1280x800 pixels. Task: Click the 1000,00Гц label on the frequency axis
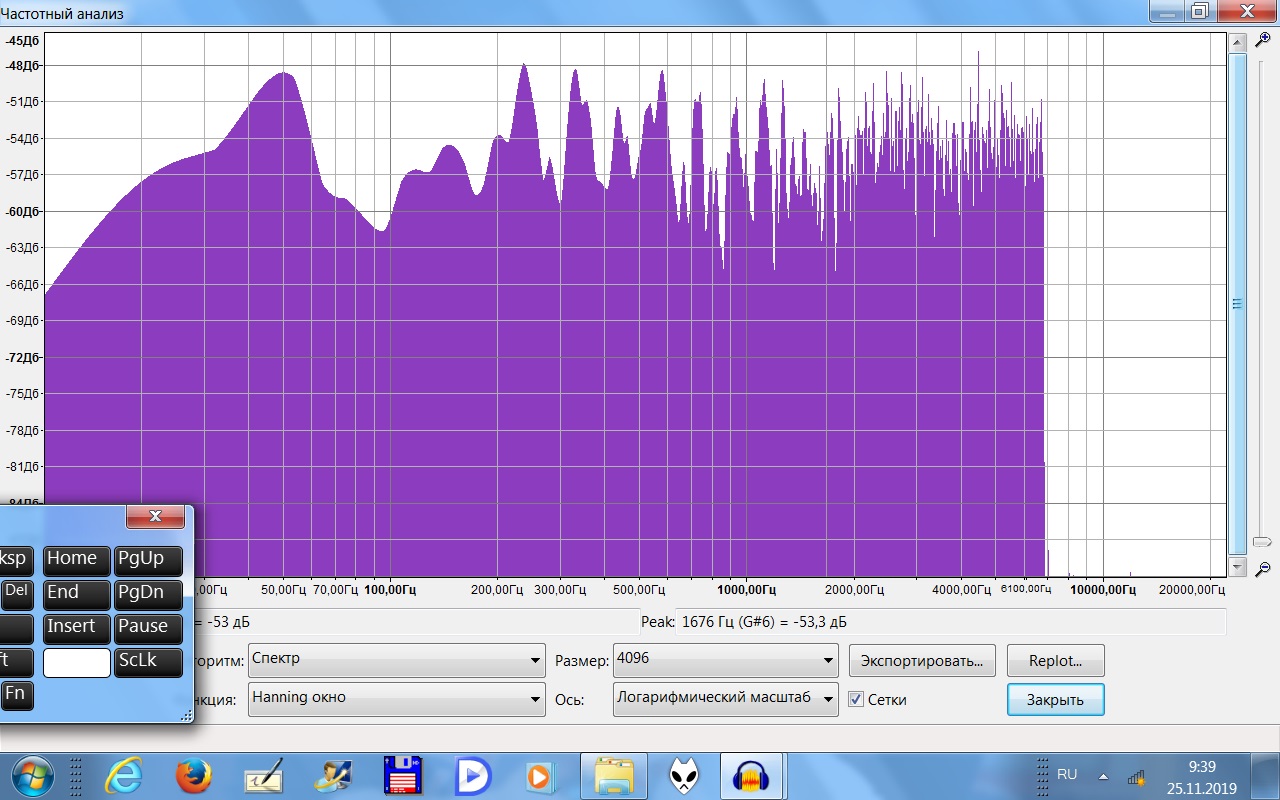tap(746, 589)
